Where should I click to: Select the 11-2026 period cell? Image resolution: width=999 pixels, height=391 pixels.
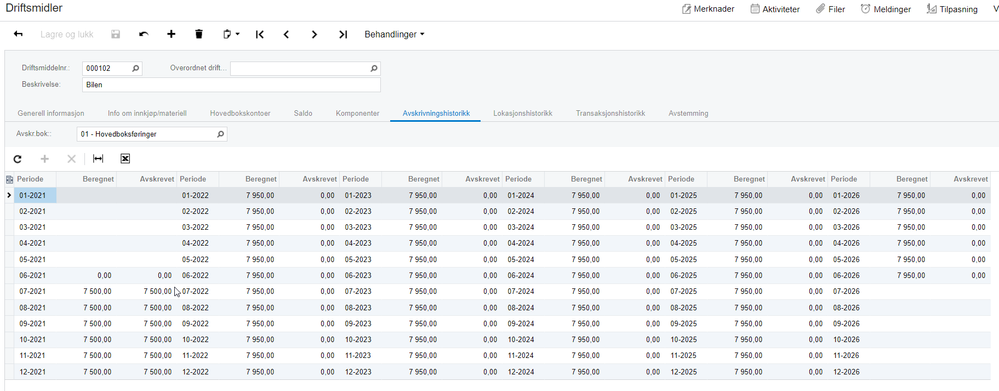point(849,355)
